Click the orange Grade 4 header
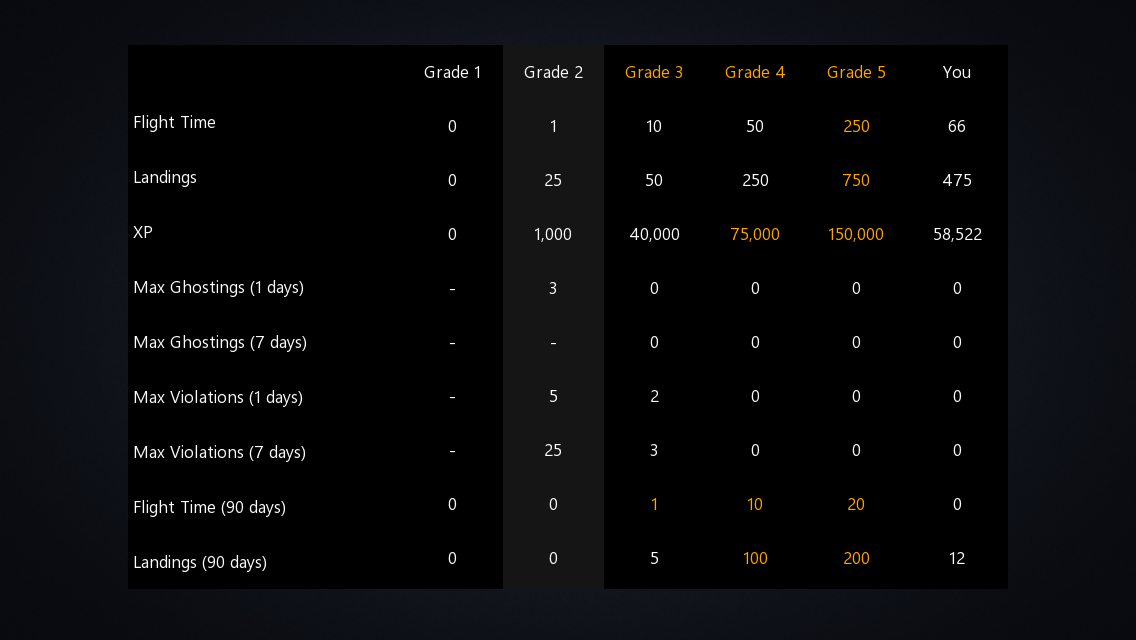Screen dimensions: 1136x640 point(755,72)
